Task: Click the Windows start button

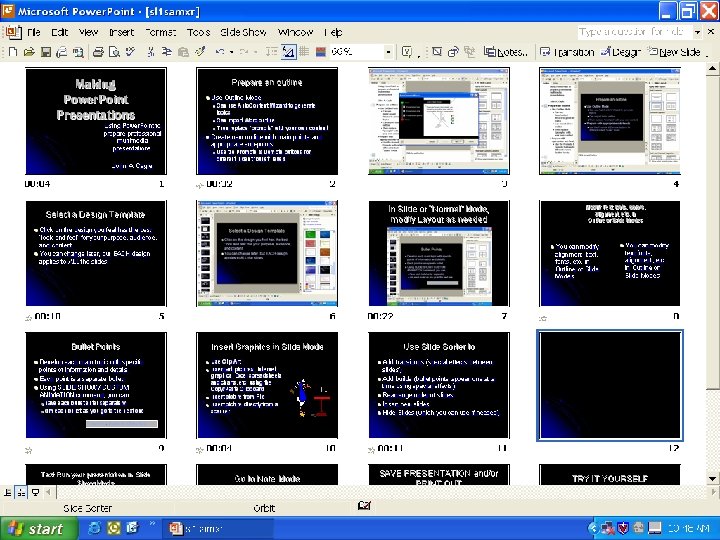Action: point(39,529)
